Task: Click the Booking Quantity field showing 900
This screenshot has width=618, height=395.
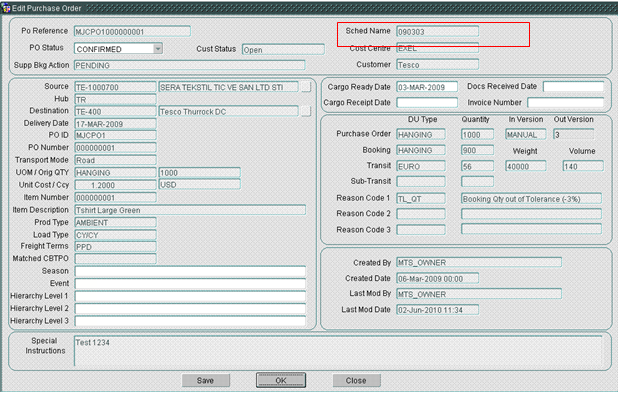Action: (477, 150)
